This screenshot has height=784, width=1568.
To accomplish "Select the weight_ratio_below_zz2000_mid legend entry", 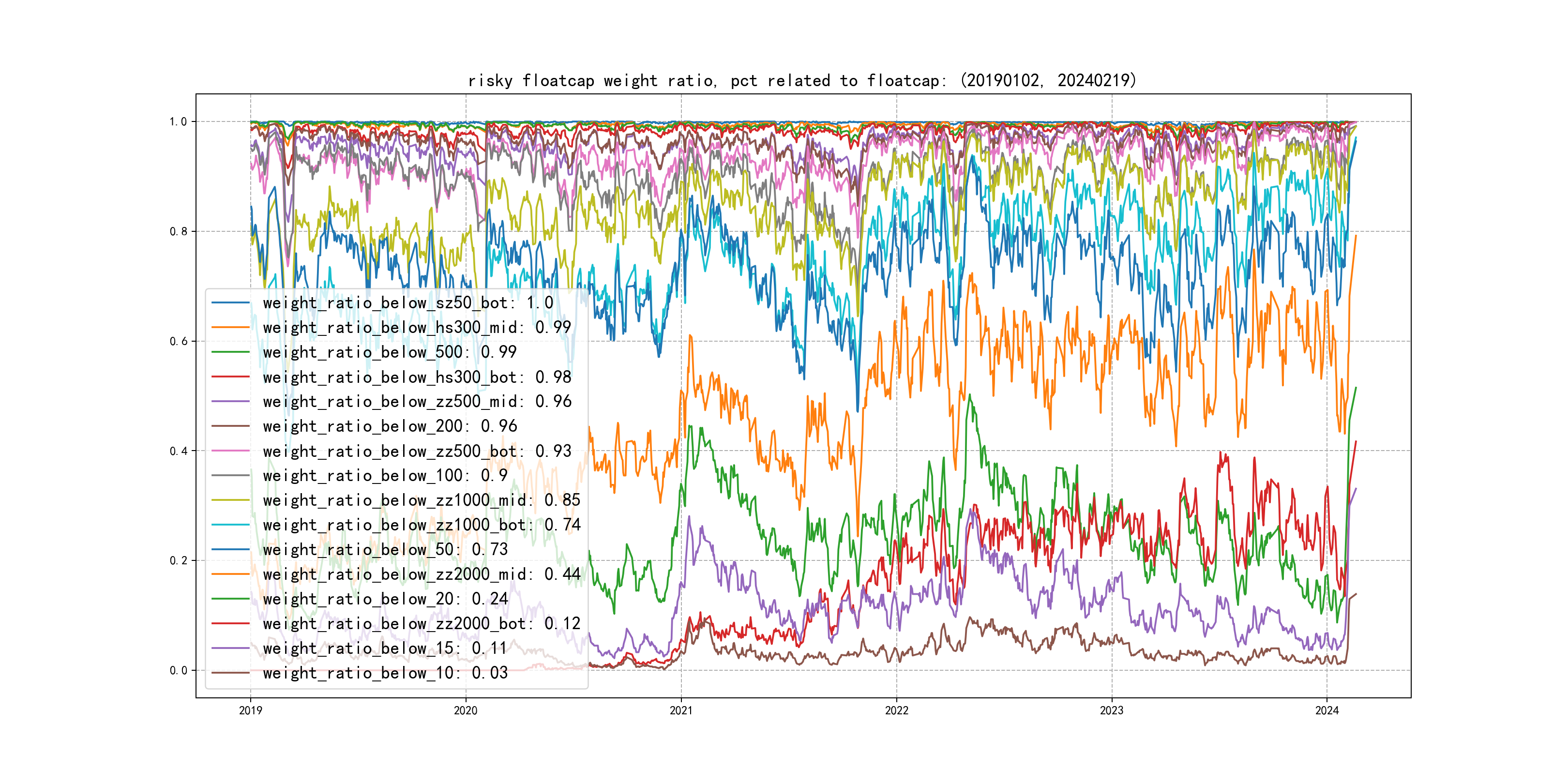I will (x=421, y=574).
